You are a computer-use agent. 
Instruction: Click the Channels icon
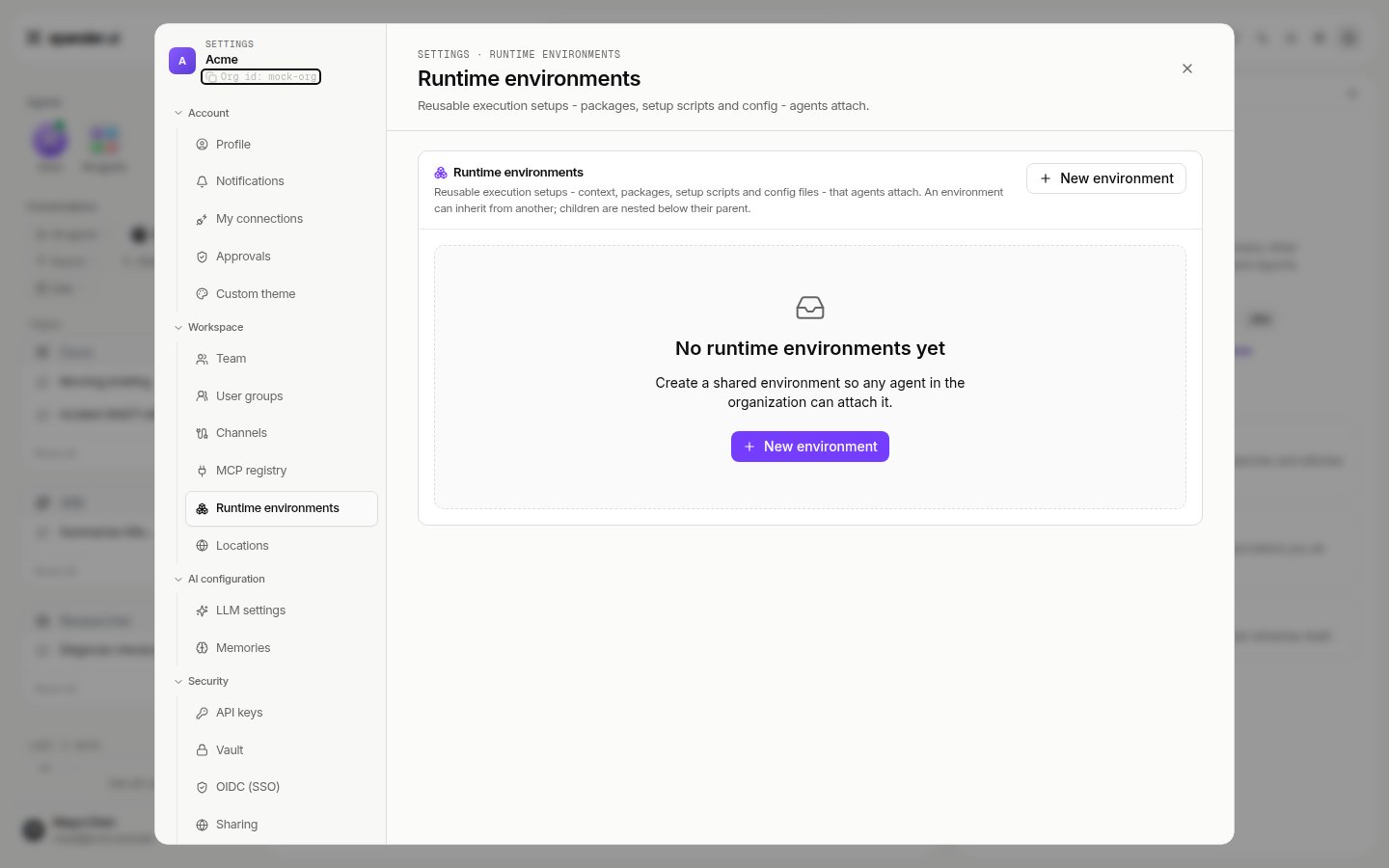tap(202, 433)
